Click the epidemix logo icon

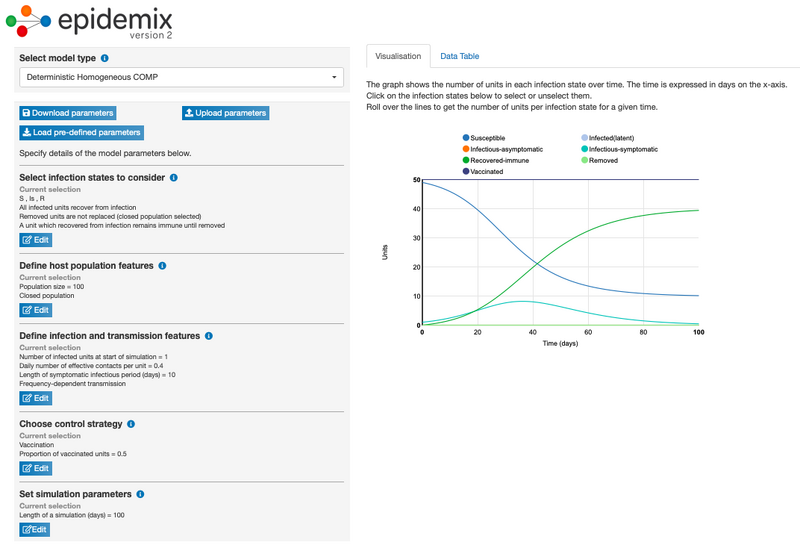[x=27, y=19]
